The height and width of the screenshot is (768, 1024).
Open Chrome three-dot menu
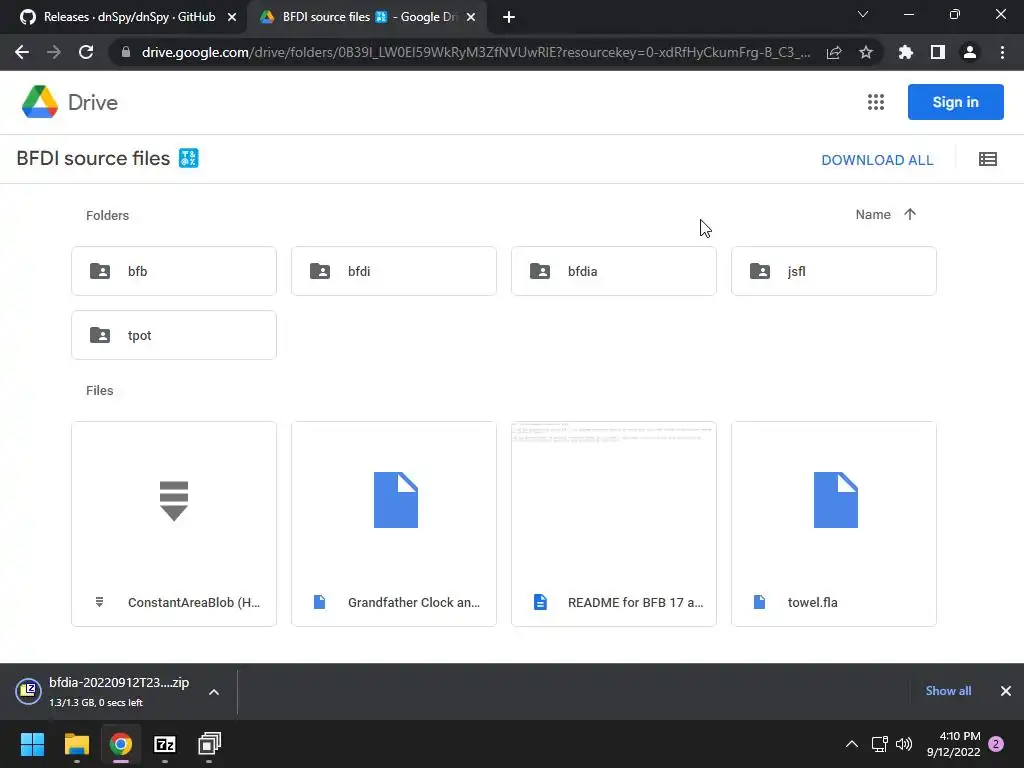point(1002,52)
